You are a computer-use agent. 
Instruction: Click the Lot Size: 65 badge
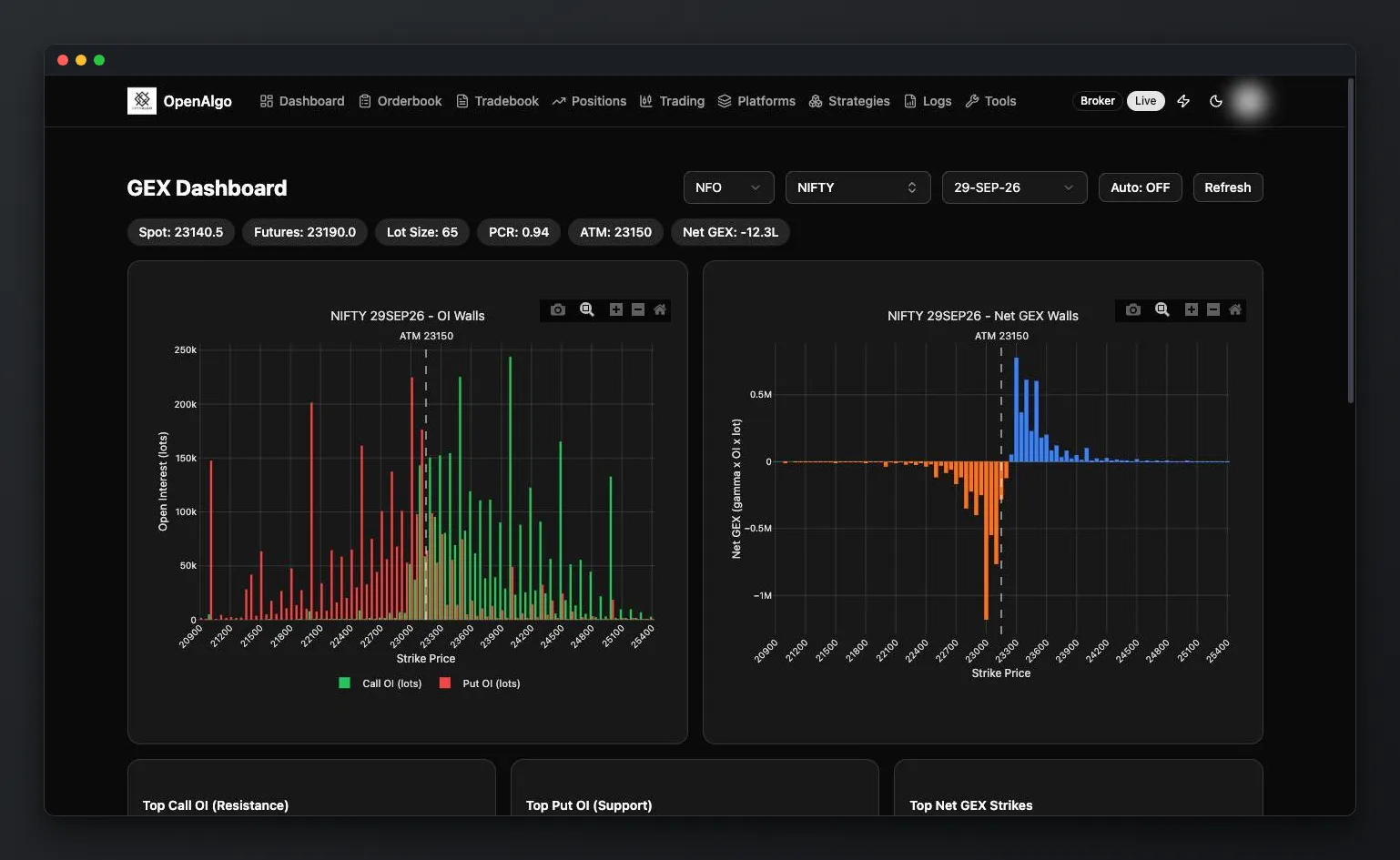422,232
